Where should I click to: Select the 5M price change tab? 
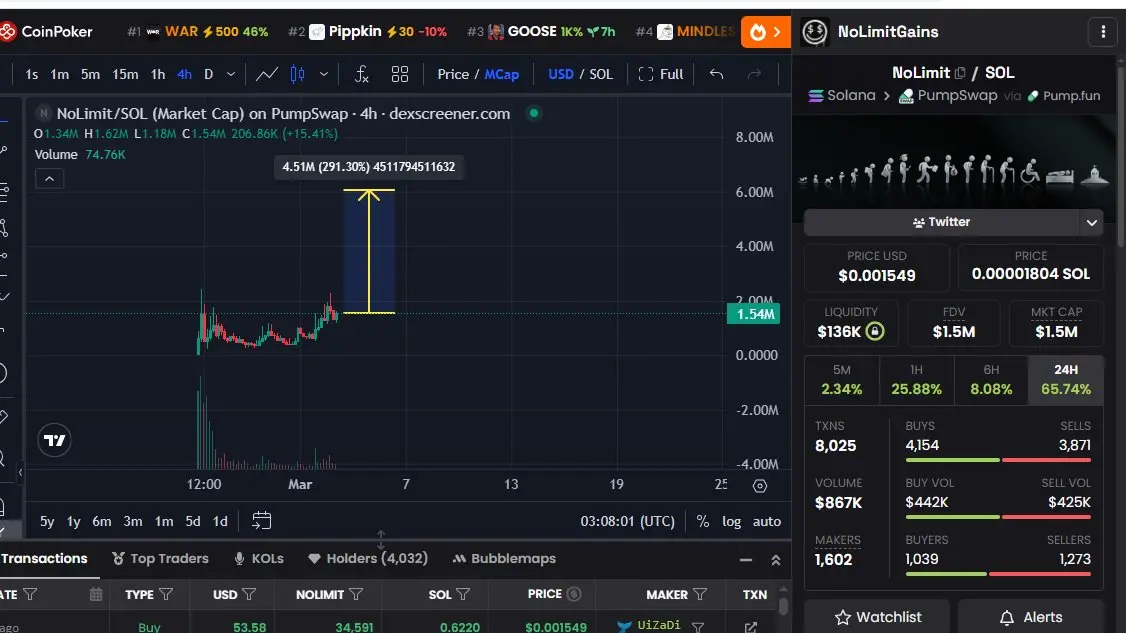coord(842,379)
